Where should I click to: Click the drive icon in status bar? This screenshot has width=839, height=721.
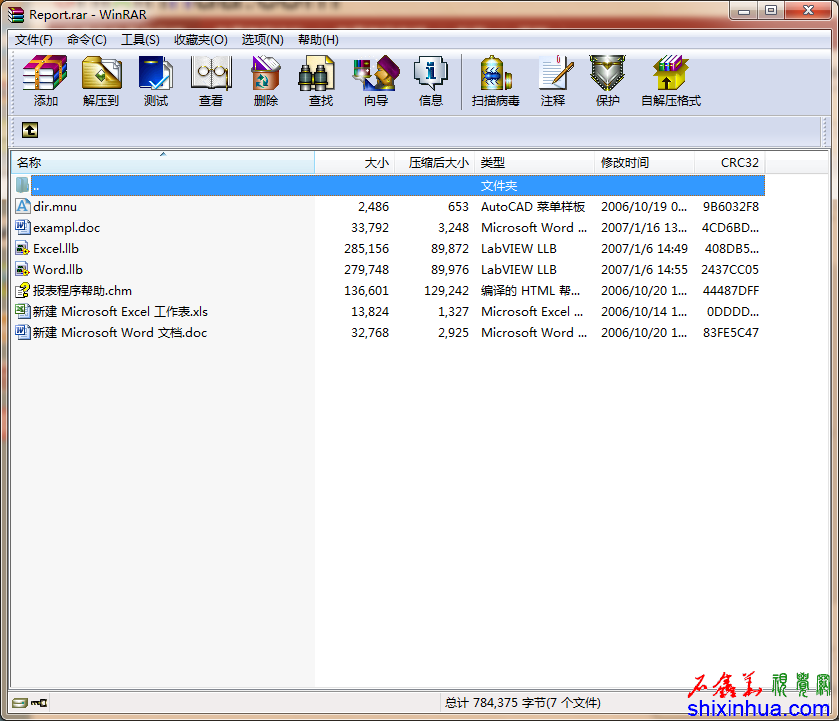20,702
